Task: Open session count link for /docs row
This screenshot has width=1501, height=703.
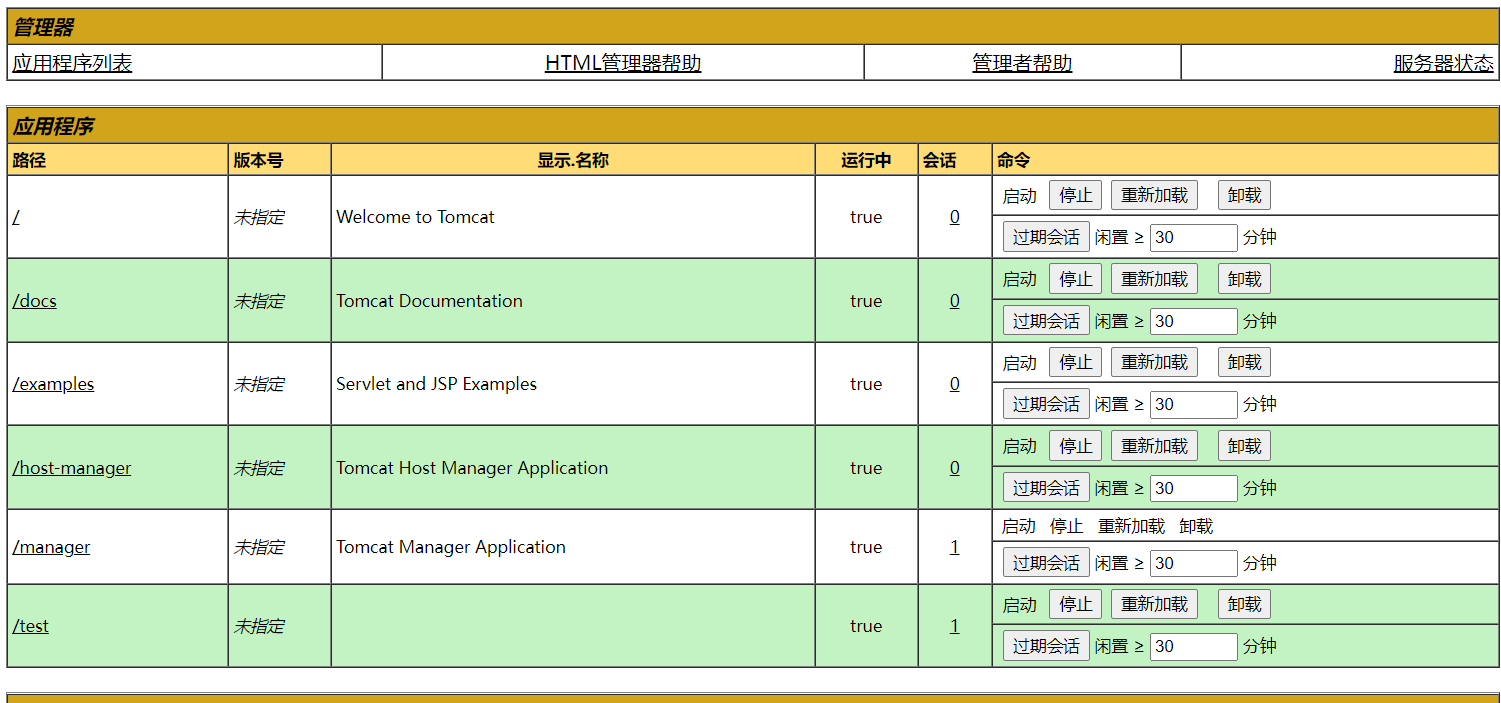Action: [955, 301]
